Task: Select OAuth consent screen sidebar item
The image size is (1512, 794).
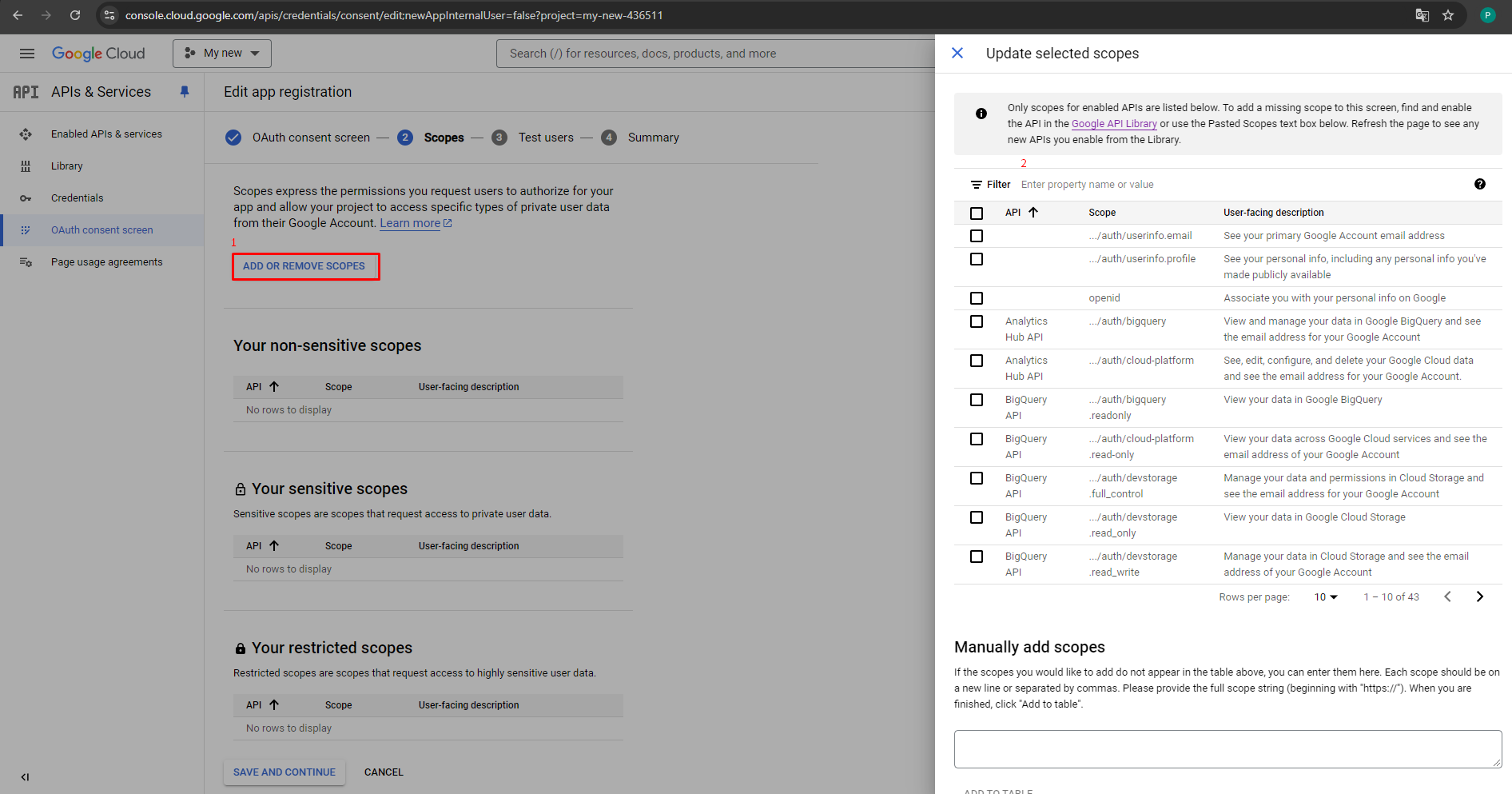Action: pos(102,230)
